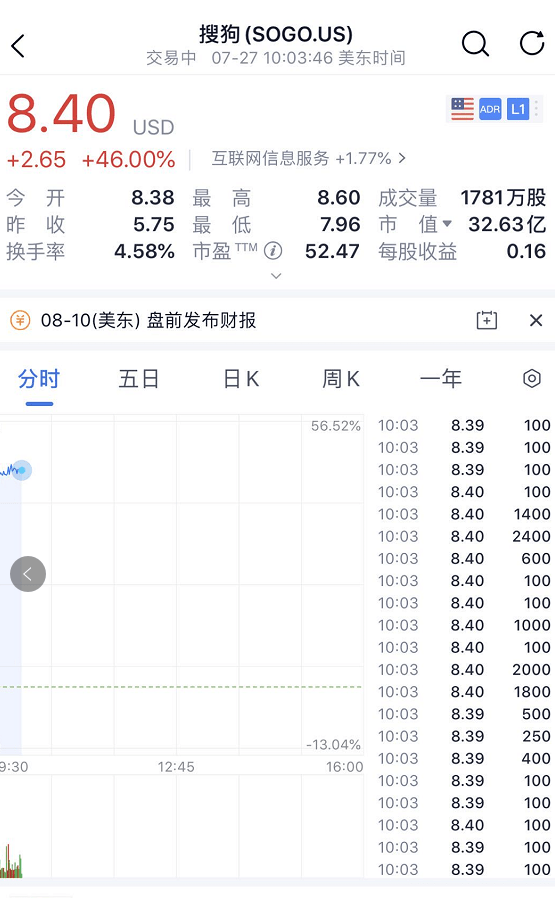Switch to the 周K weekly candlestick tab
Screen dimensions: 555x898
pyautogui.click(x=341, y=379)
